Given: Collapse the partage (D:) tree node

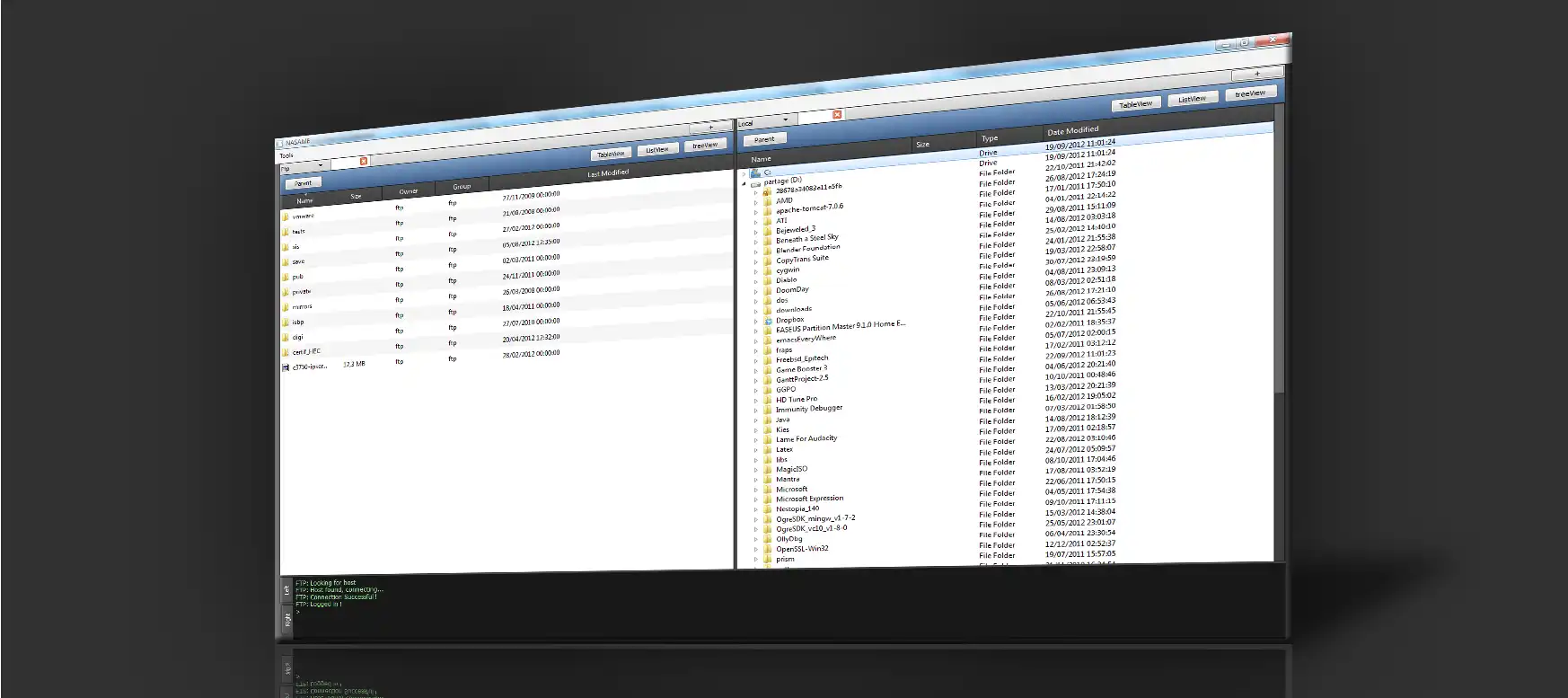Looking at the screenshot, I should [744, 184].
